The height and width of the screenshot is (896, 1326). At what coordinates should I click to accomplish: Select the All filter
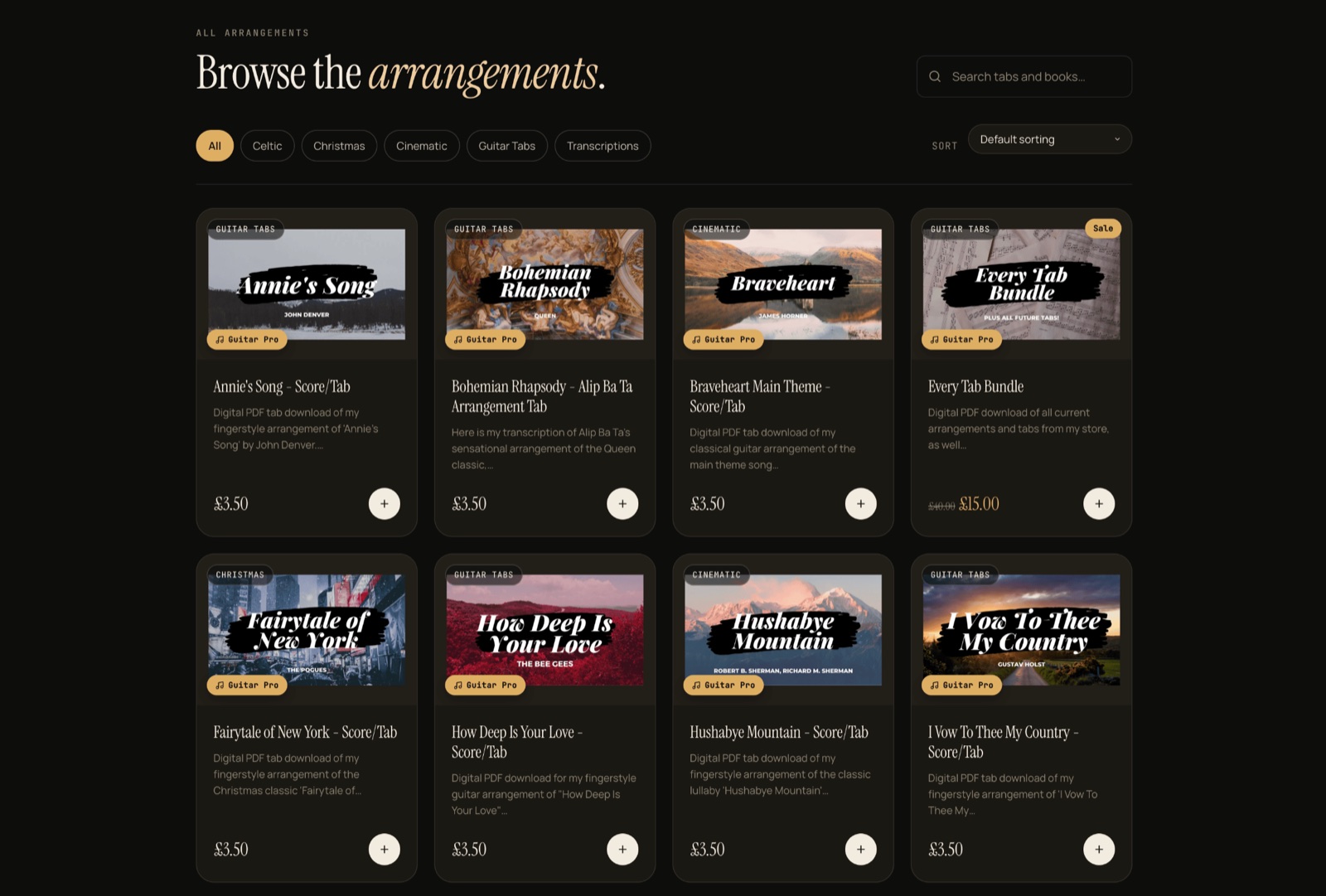pos(215,146)
